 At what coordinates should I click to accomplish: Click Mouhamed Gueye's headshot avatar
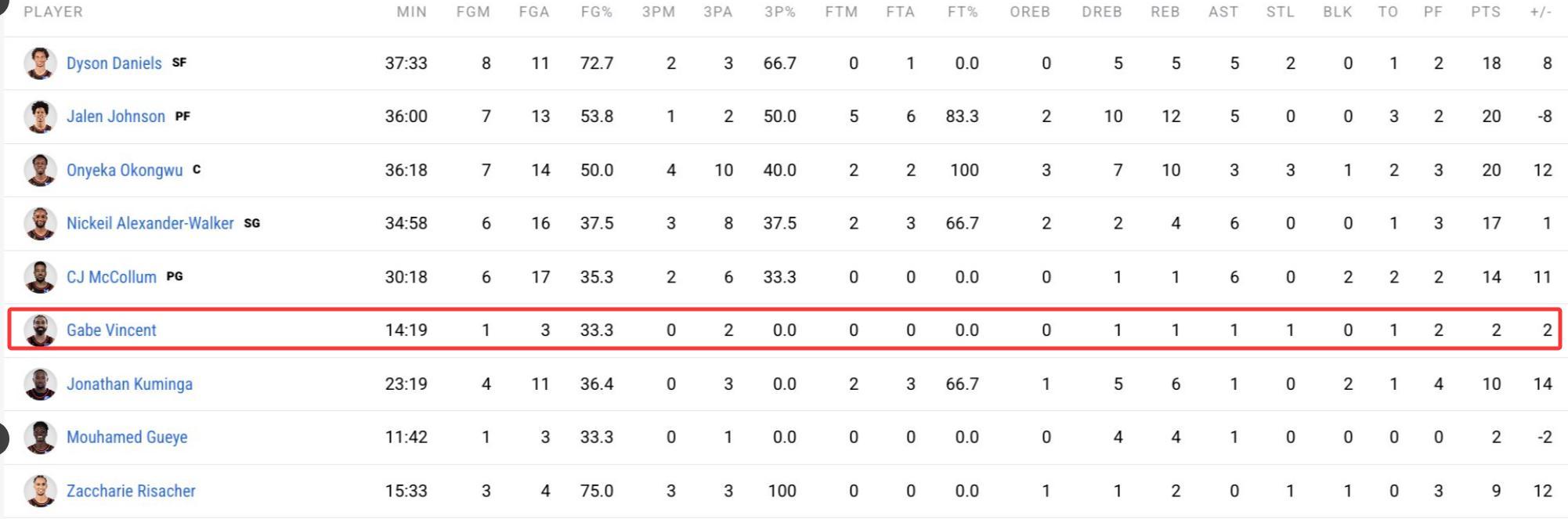pyautogui.click(x=39, y=437)
